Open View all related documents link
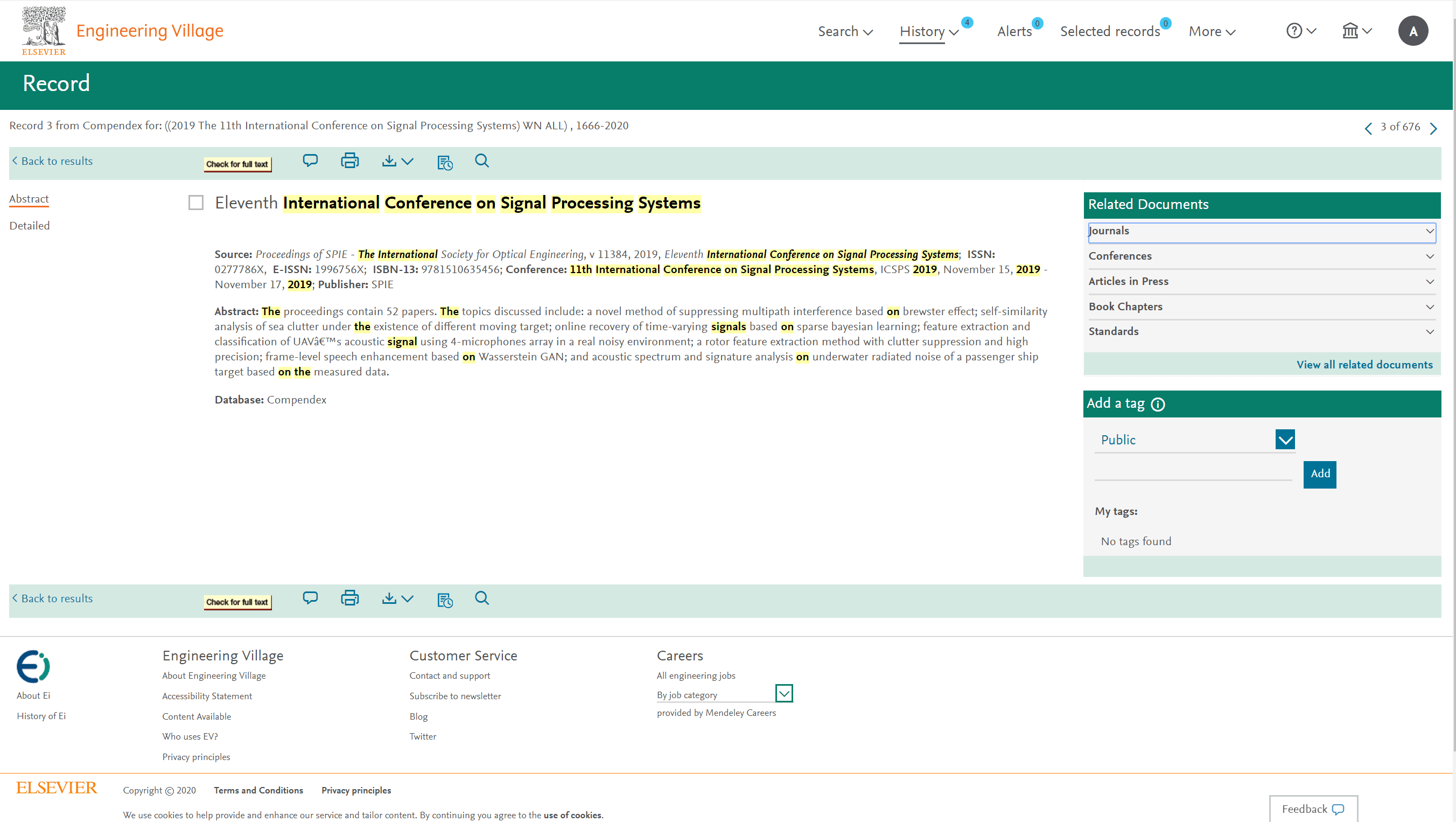Viewport: 1456px width, 822px height. pos(1364,365)
